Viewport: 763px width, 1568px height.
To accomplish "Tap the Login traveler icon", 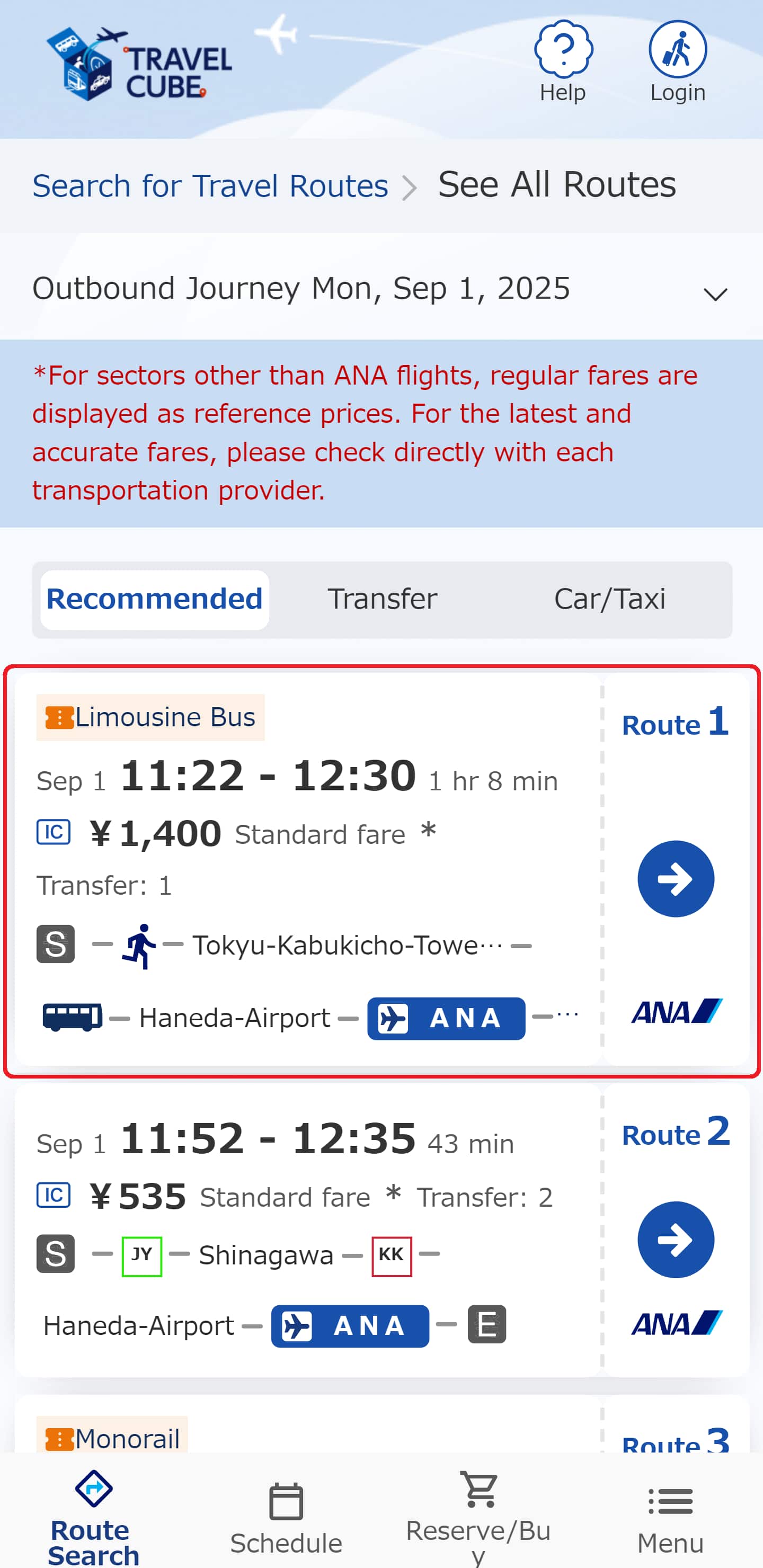I will (677, 50).
